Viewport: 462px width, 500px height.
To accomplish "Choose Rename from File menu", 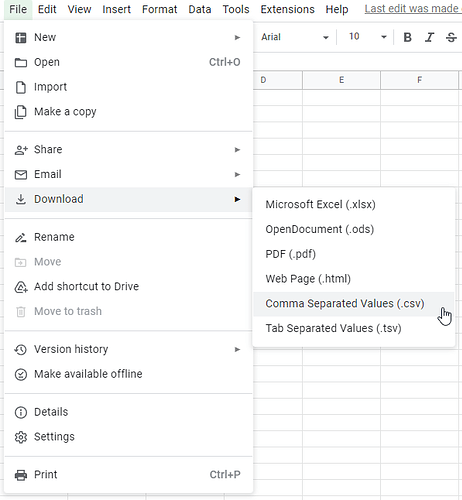I will [x=128, y=237].
